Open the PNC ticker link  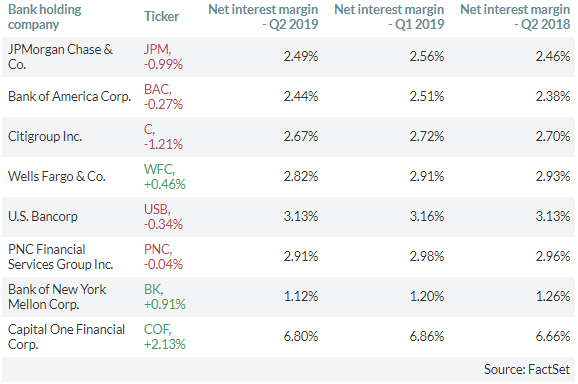pos(163,256)
